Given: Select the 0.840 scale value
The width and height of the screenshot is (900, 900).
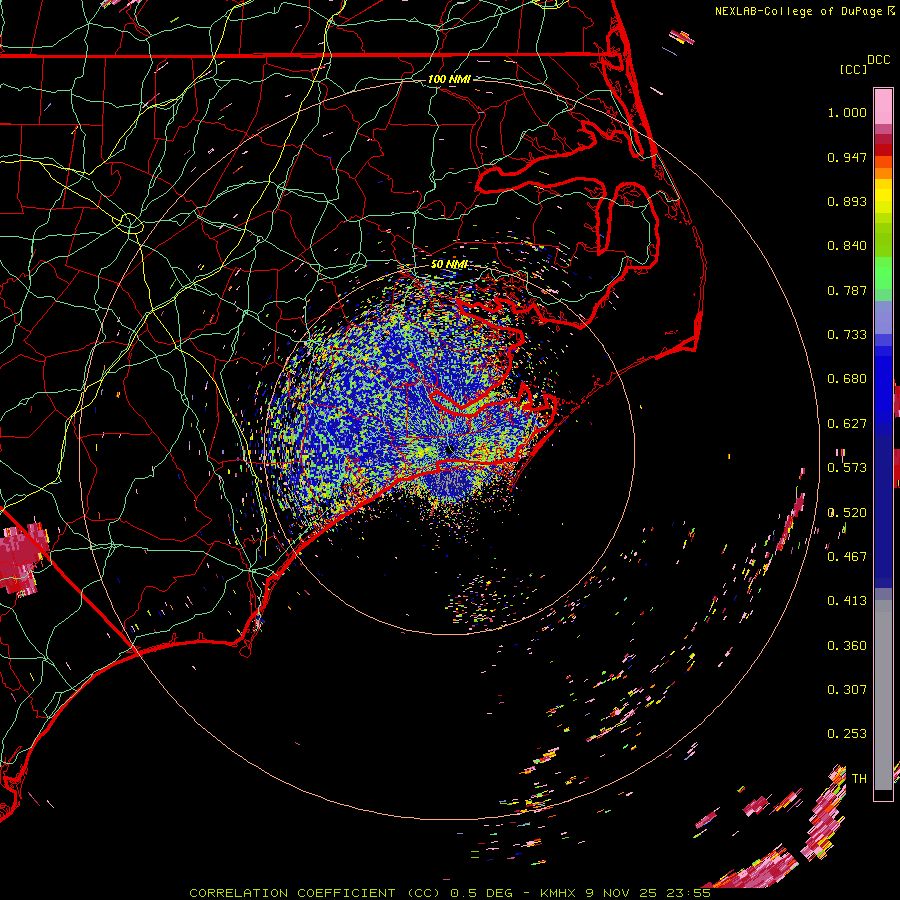Looking at the screenshot, I should point(847,246).
